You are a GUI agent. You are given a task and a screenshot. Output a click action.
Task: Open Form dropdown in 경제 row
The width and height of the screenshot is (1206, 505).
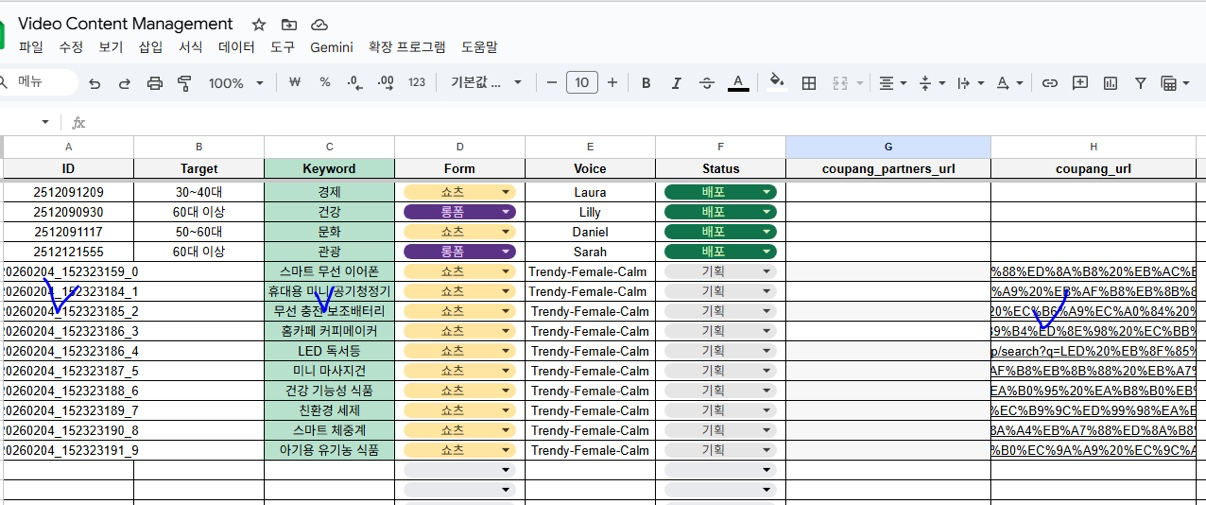(506, 192)
